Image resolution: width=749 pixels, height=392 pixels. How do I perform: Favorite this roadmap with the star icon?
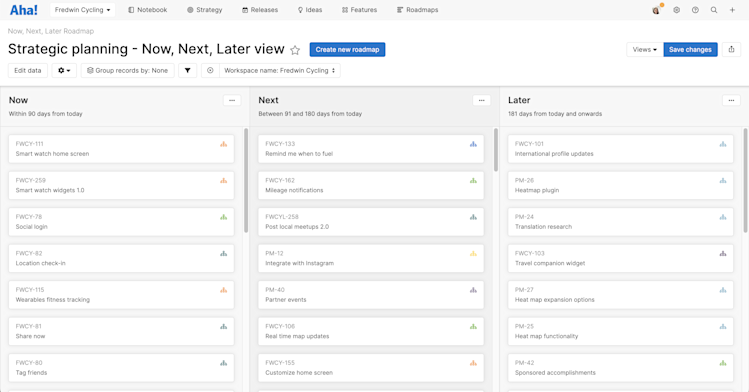(x=295, y=50)
